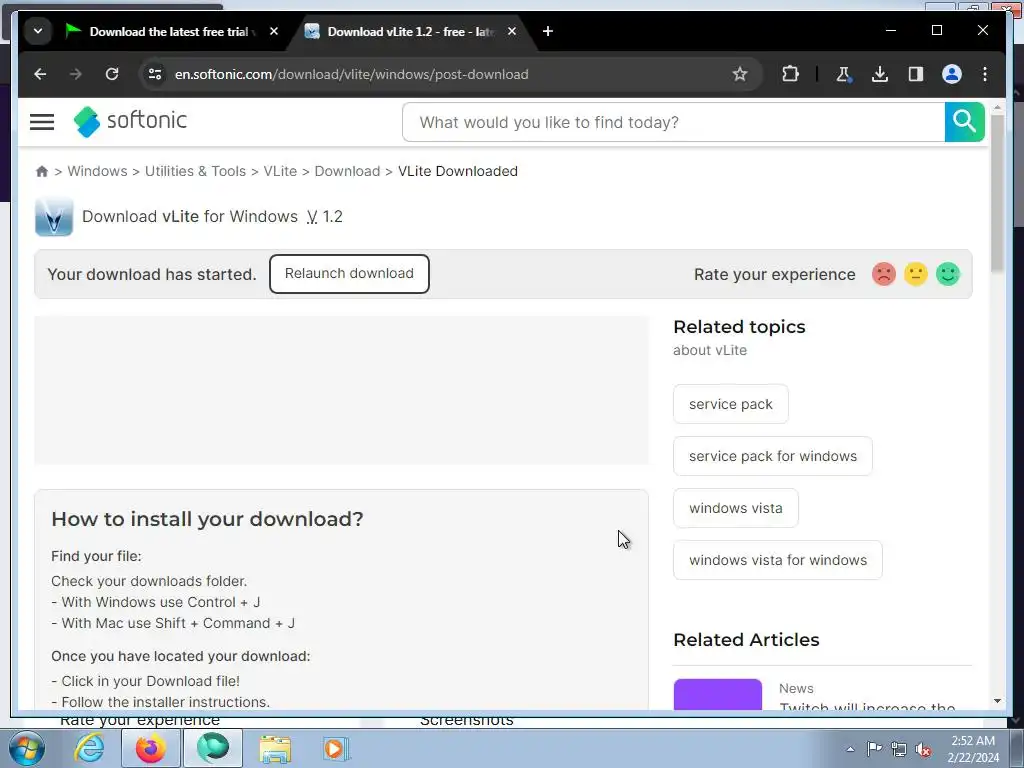Open the Action Center flag tray icon

[874, 749]
